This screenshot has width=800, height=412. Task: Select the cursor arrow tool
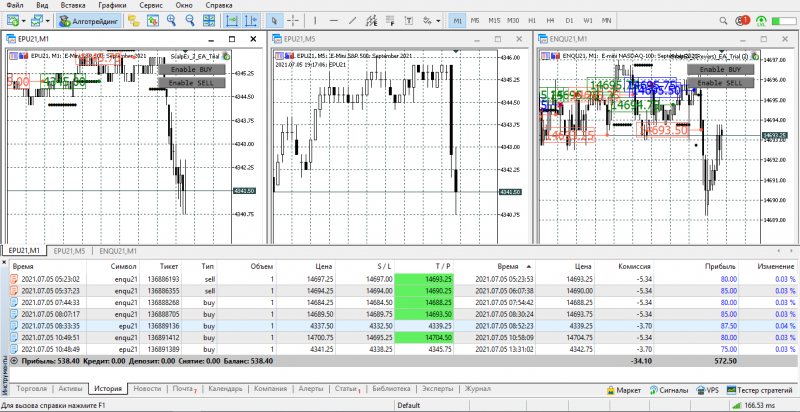click(274, 21)
